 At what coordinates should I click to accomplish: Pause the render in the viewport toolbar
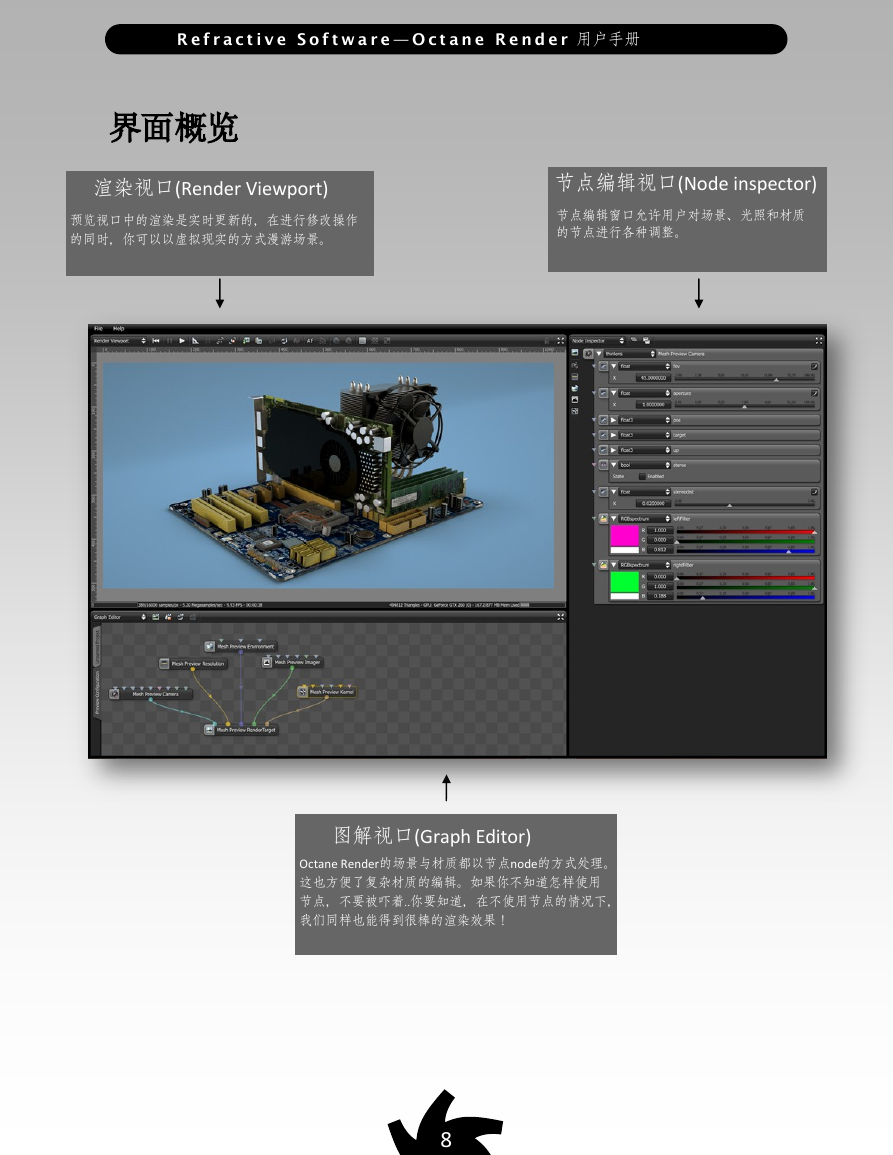(169, 340)
